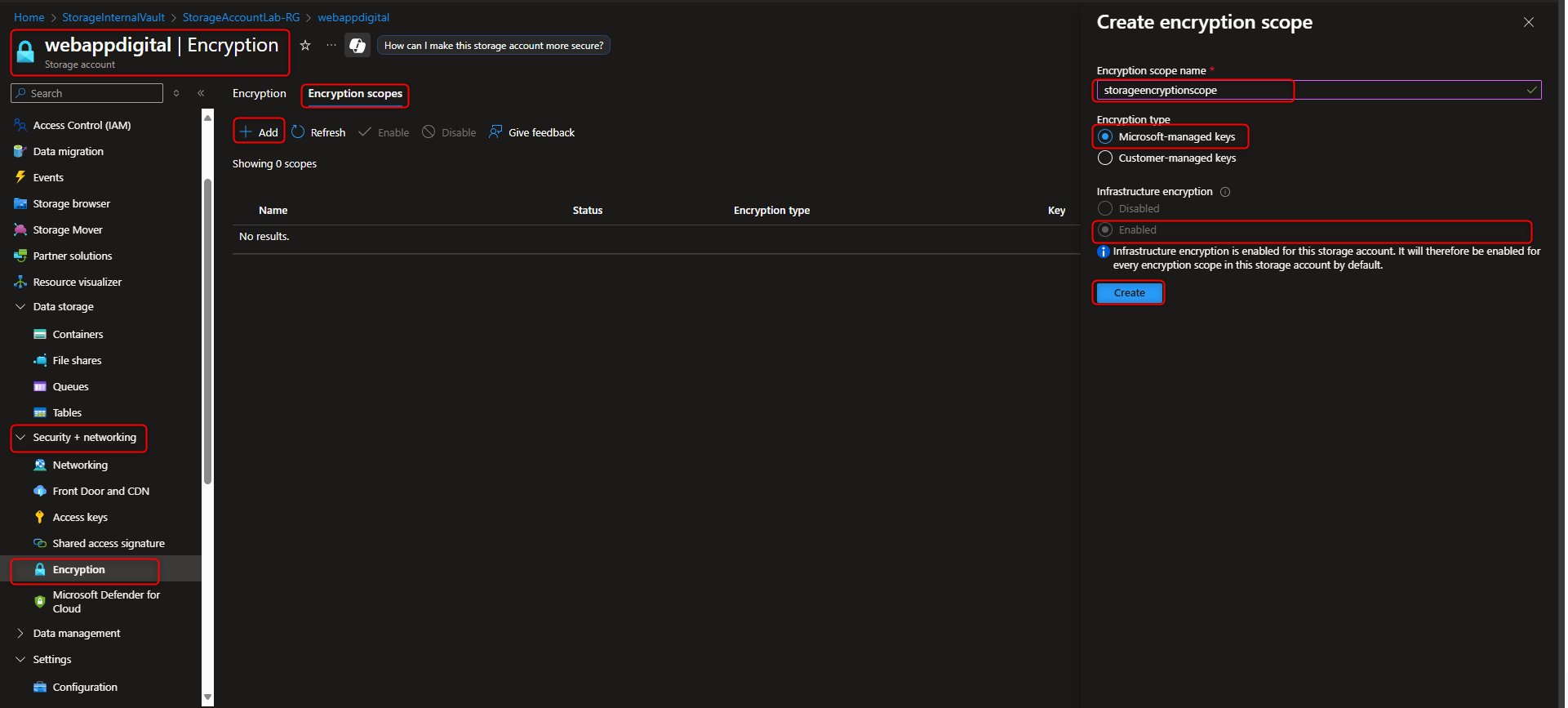Sort by Status column header
1568x708 pixels.
tap(588, 211)
